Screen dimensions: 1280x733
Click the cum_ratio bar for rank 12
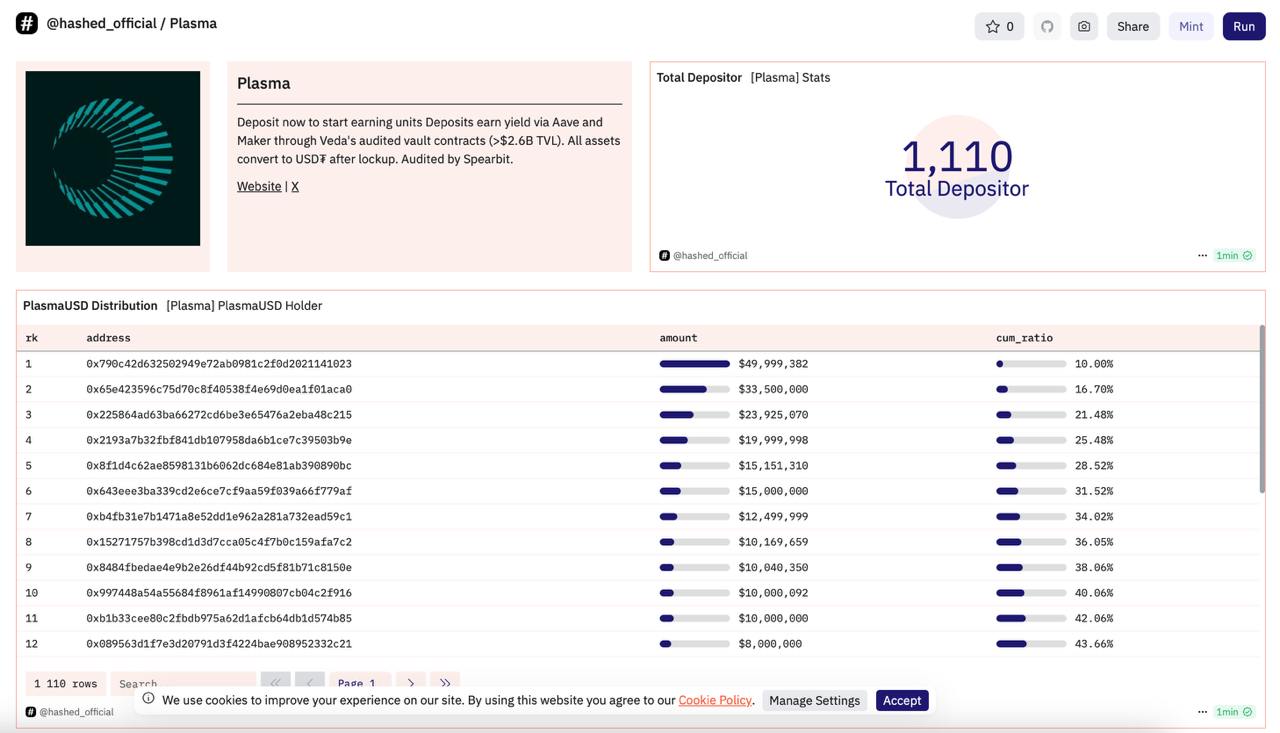point(1031,644)
